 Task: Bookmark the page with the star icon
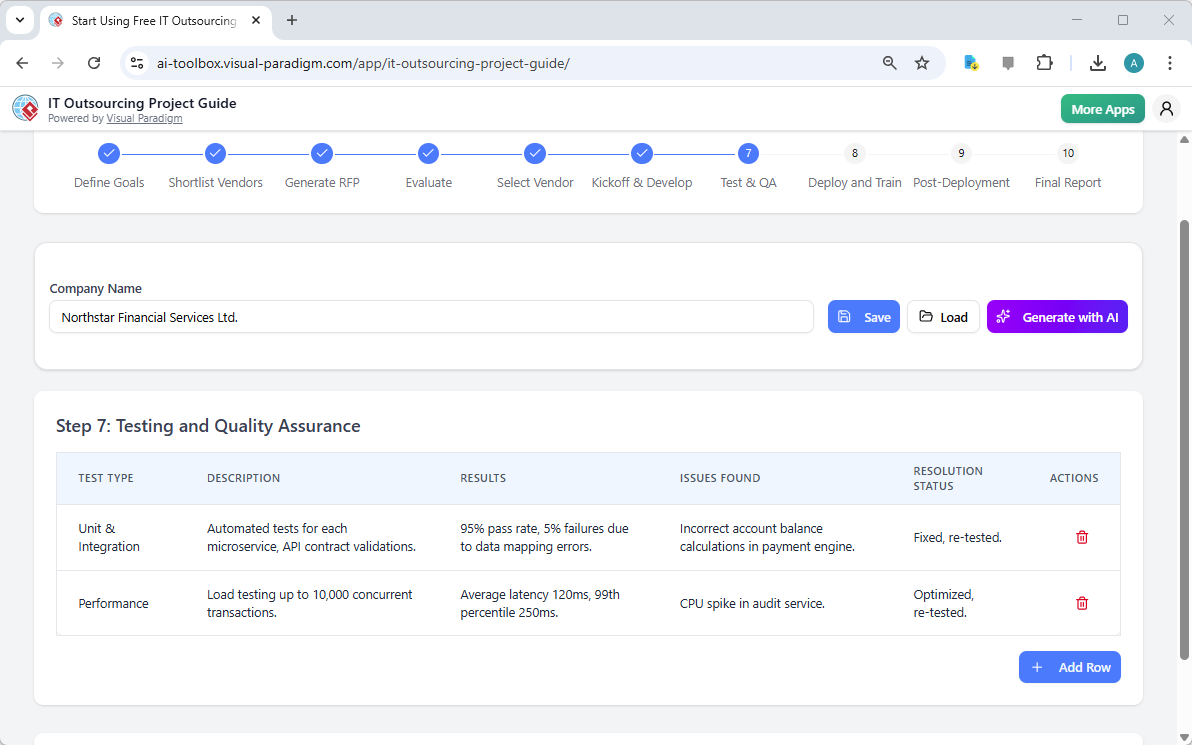921,62
